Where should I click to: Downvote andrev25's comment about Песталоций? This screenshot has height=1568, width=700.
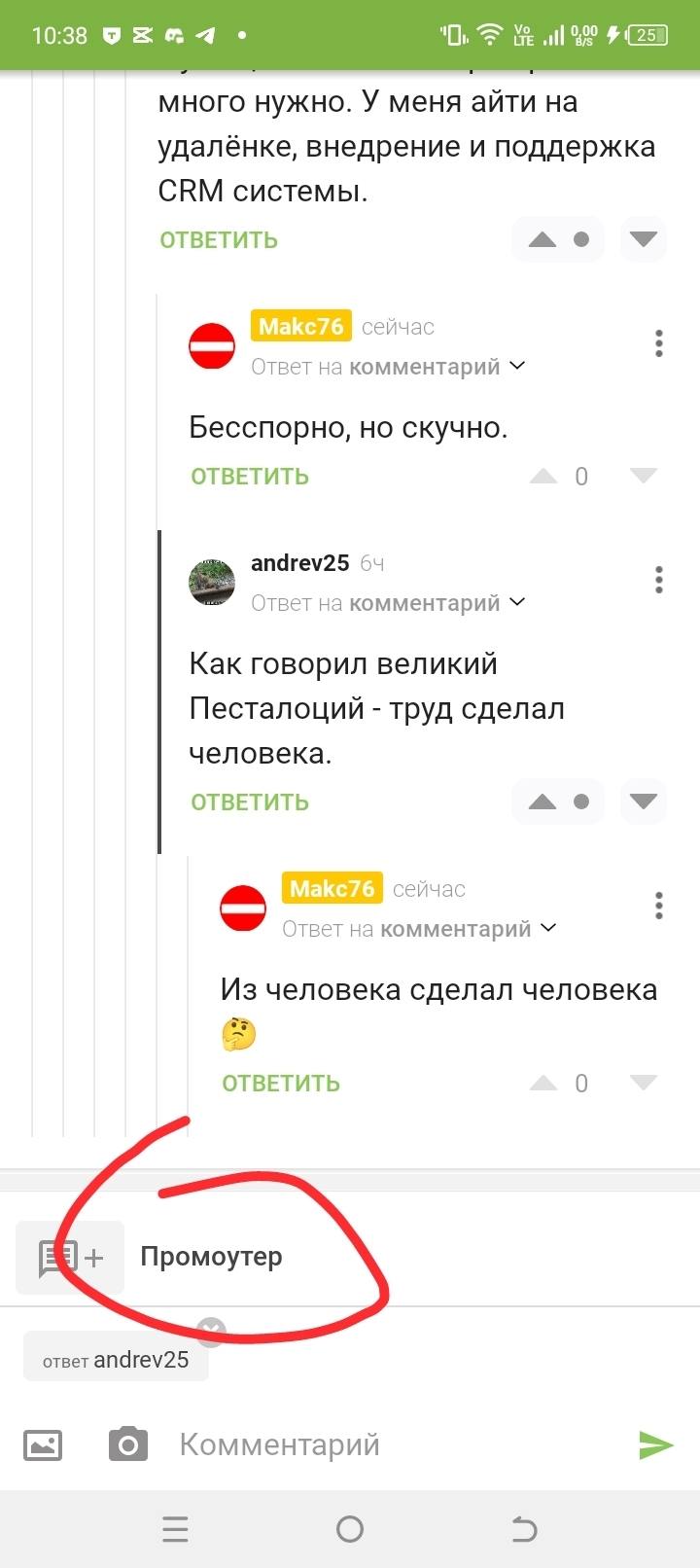pos(644,802)
